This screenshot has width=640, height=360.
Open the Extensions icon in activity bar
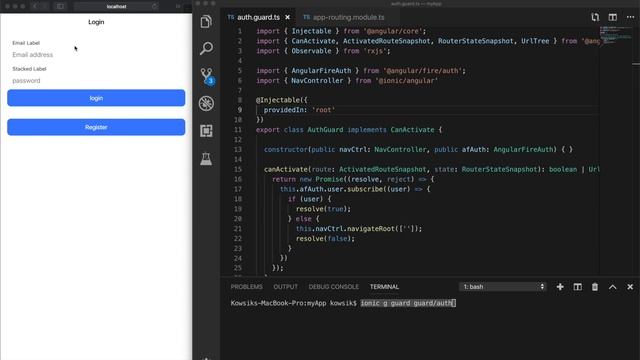coord(206,131)
